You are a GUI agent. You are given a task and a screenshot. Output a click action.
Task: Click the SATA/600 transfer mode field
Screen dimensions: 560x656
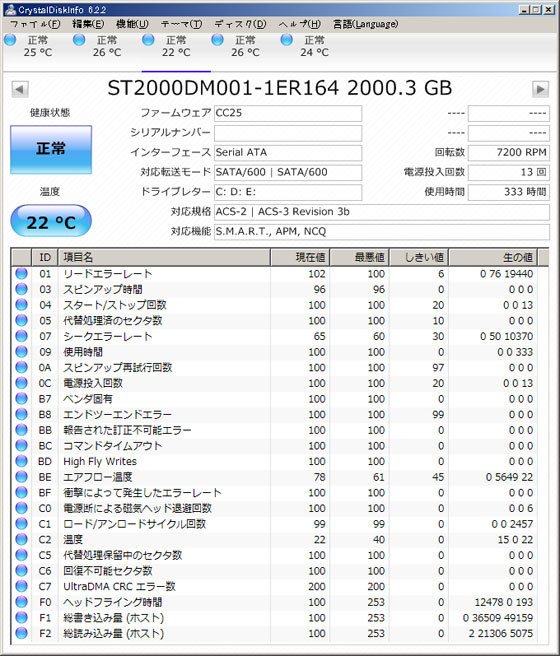click(x=288, y=172)
